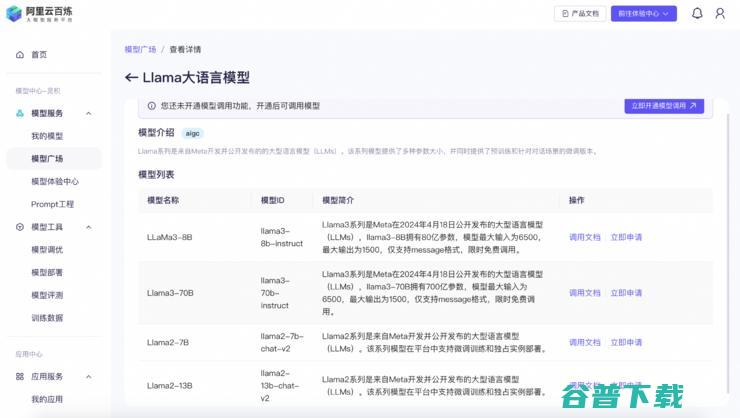Click the 模型服务 sidebar icon
The width and height of the screenshot is (740, 418).
(x=20, y=113)
